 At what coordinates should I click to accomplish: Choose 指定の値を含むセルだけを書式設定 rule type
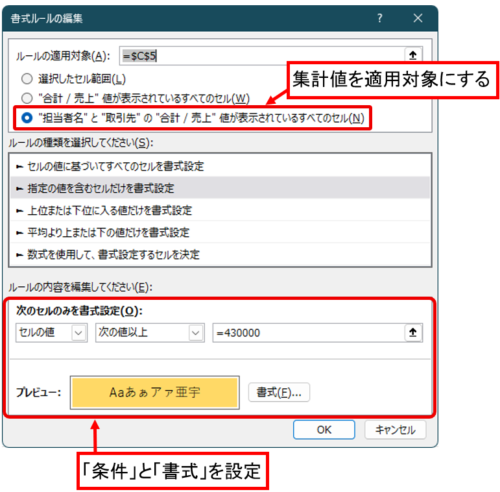coord(220,188)
